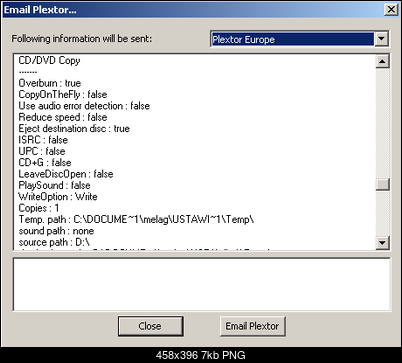
Task: Click the Email Plextor button
Action: coord(252,326)
